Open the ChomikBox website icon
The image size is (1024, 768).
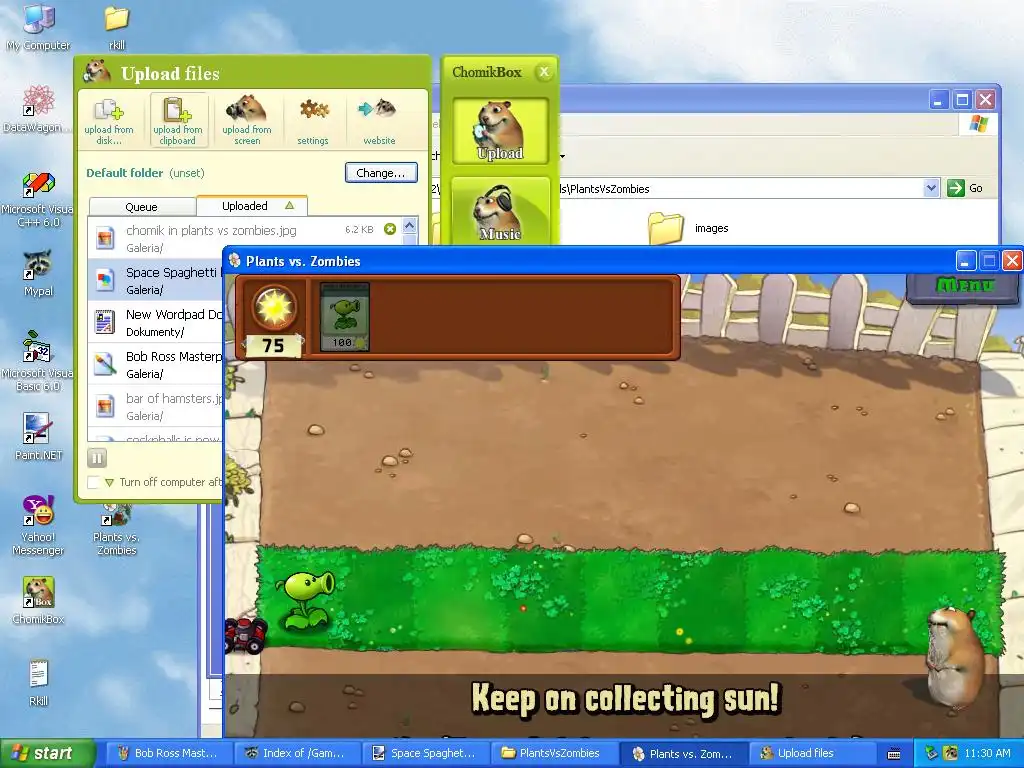coord(378,121)
